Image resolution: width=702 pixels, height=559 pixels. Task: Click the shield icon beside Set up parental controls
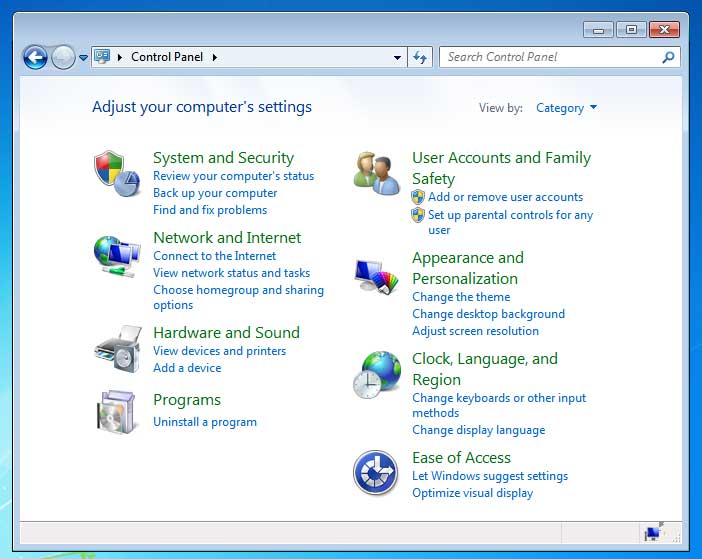coord(418,215)
